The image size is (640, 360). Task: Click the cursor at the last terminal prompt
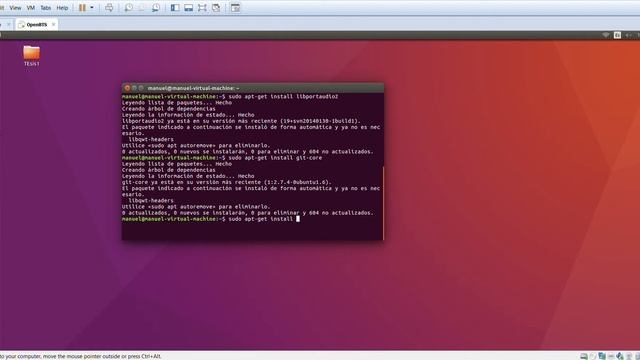tap(298, 219)
